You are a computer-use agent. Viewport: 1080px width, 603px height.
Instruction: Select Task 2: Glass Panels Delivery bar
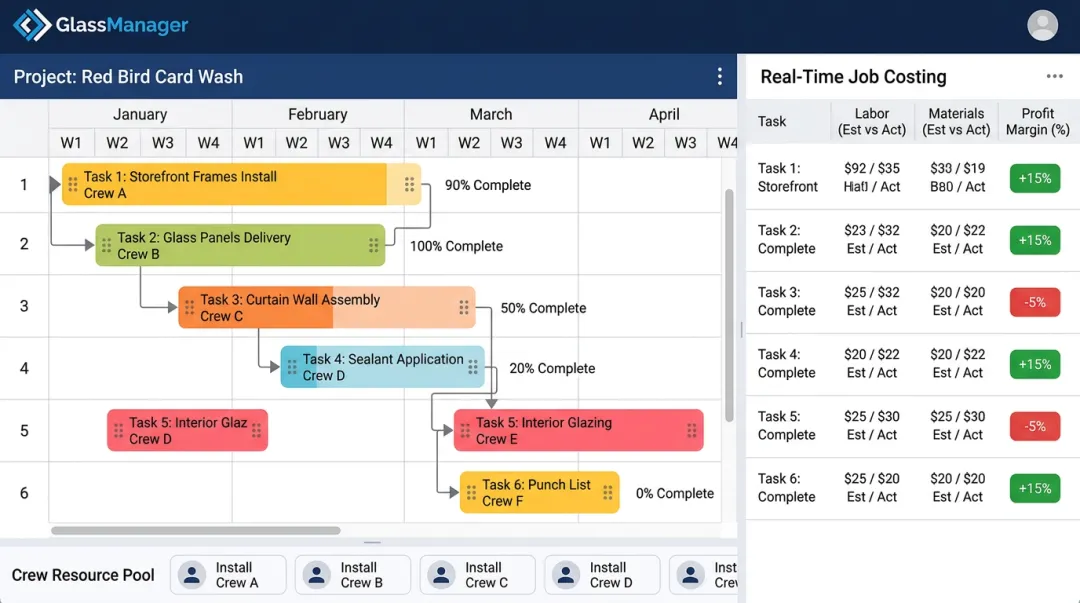(240, 245)
